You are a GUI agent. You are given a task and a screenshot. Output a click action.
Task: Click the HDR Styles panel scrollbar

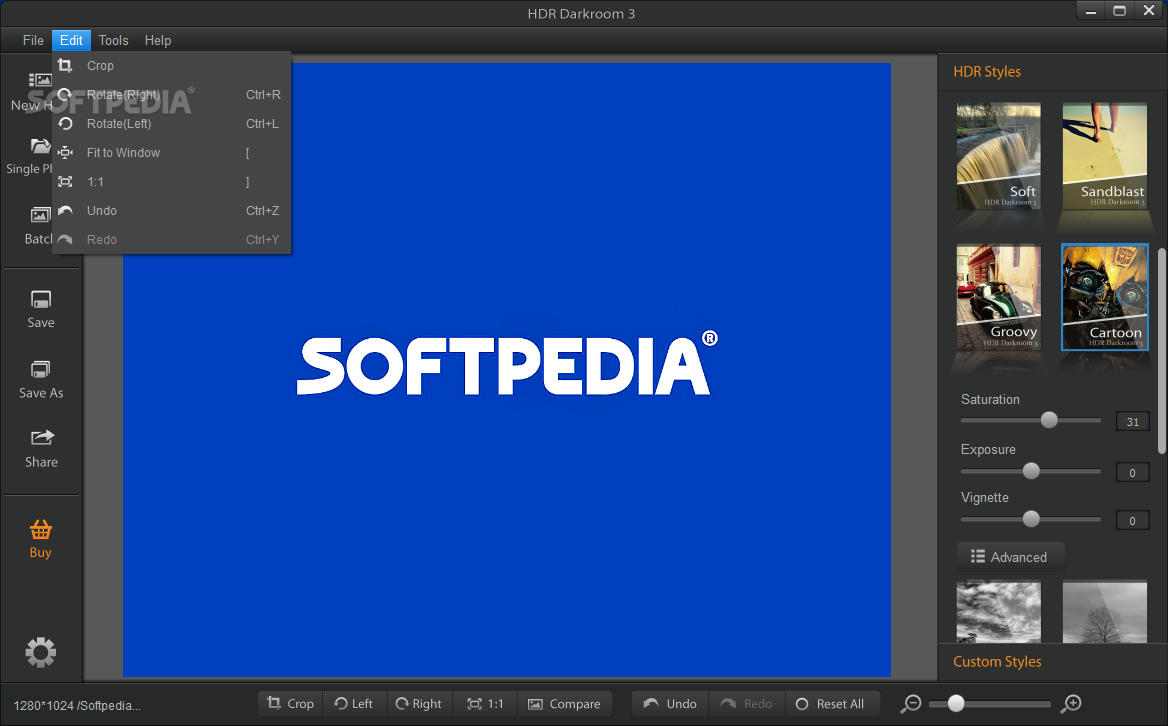(x=1161, y=350)
